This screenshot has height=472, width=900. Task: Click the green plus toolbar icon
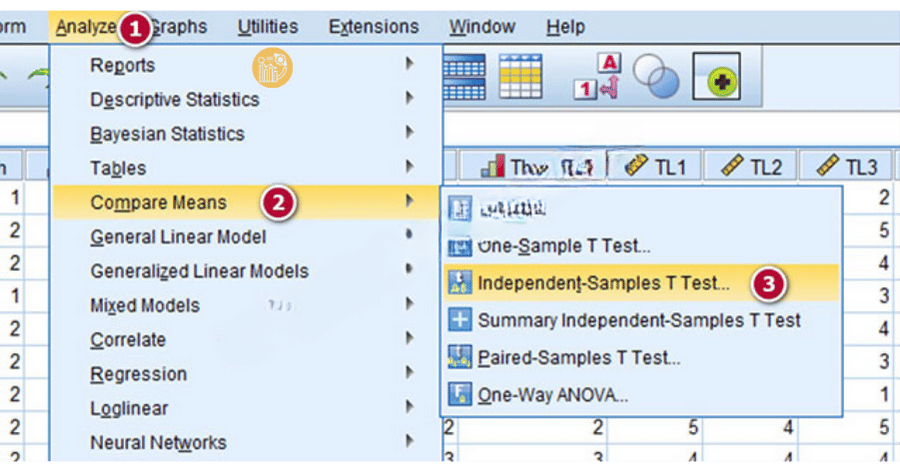point(716,76)
